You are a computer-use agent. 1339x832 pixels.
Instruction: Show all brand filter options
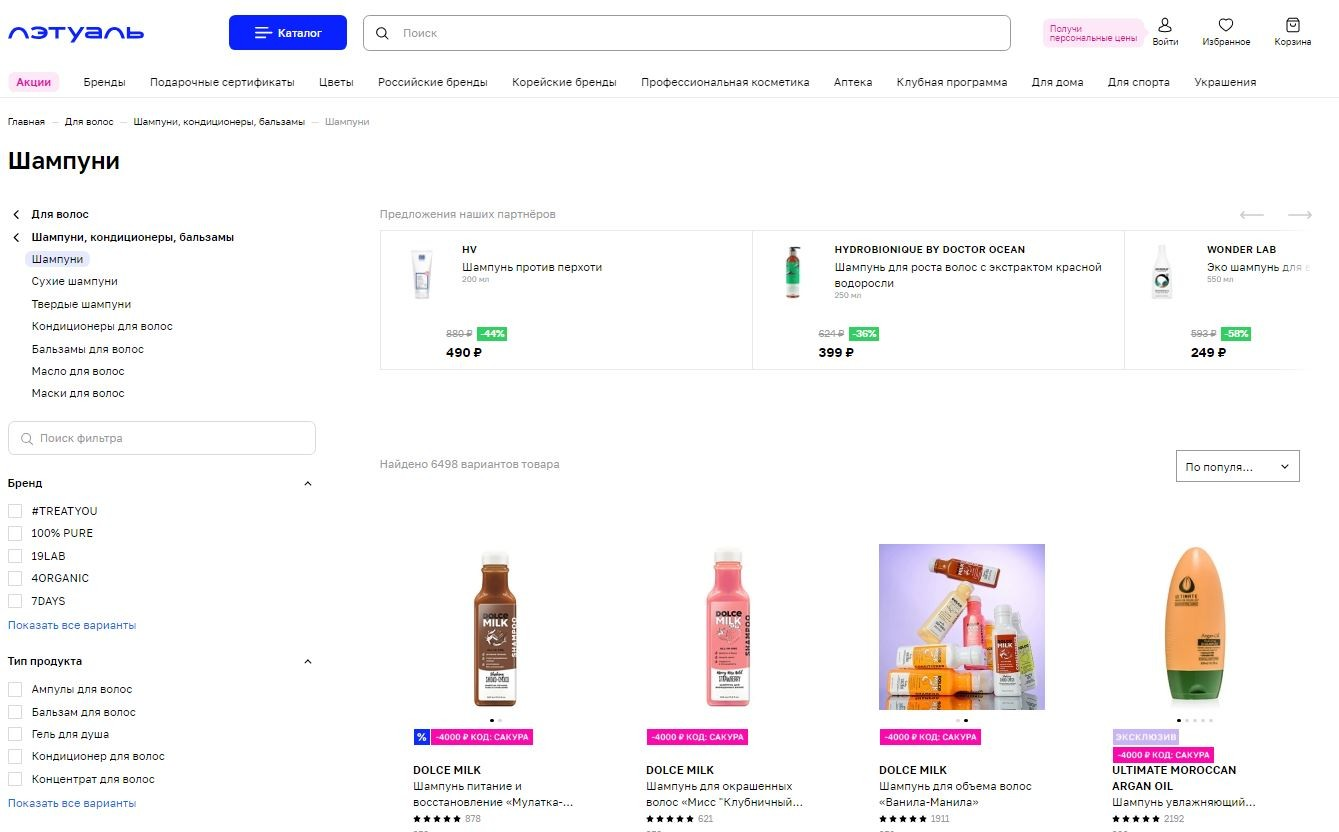(x=72, y=625)
